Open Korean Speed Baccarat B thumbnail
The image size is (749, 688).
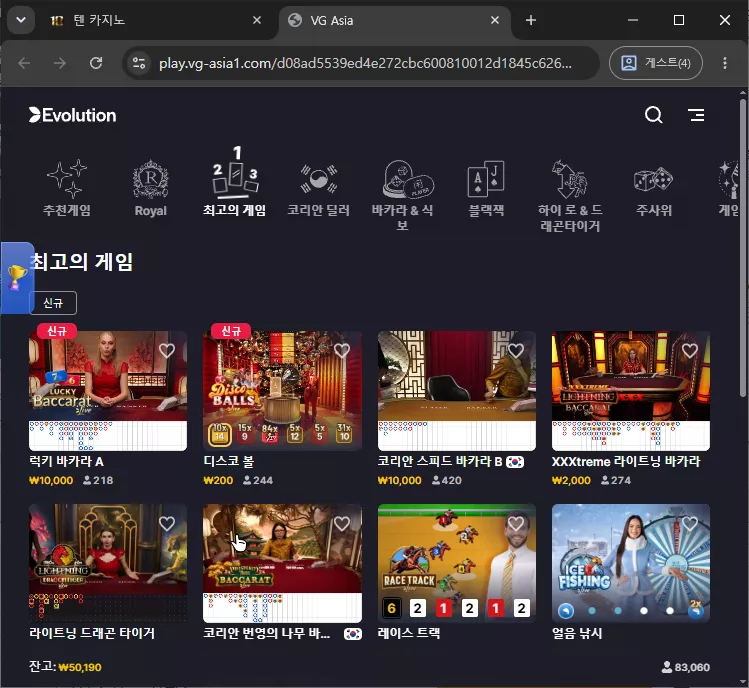(x=457, y=391)
